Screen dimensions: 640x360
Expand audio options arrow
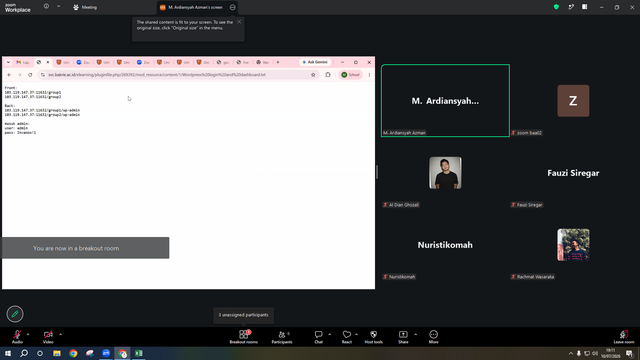pos(28,334)
